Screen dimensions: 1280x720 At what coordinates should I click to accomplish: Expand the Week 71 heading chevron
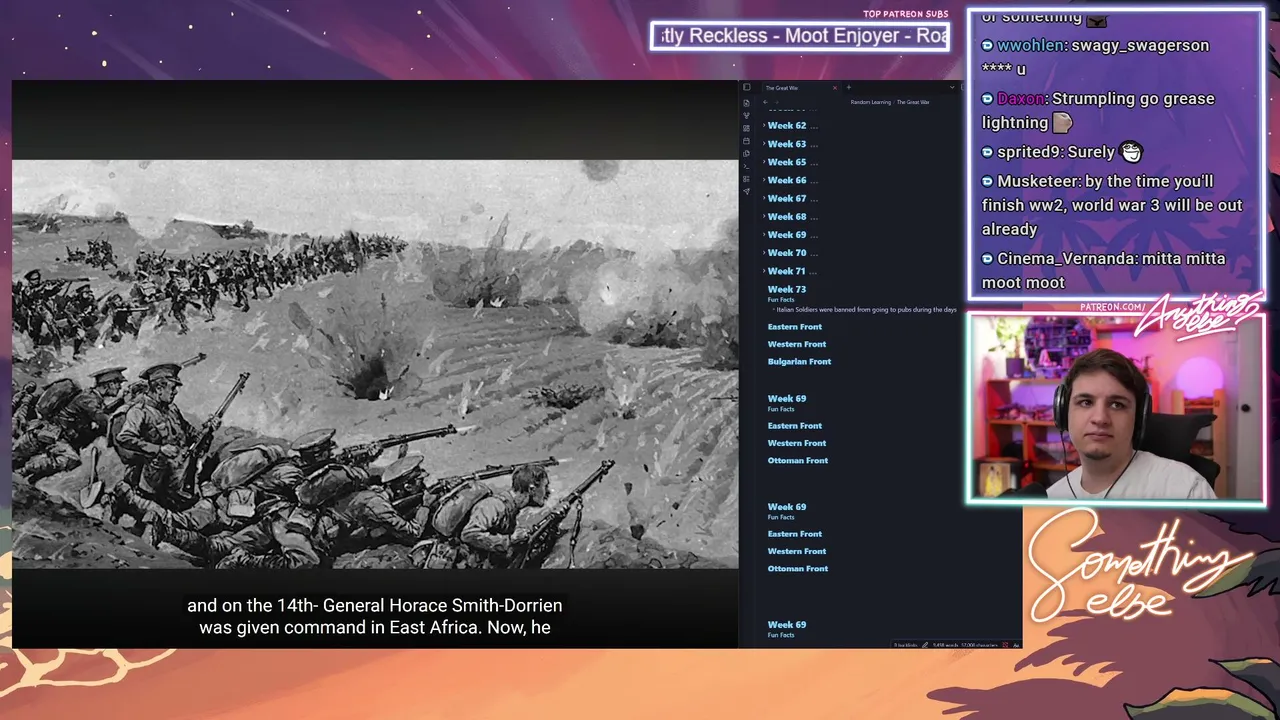764,271
